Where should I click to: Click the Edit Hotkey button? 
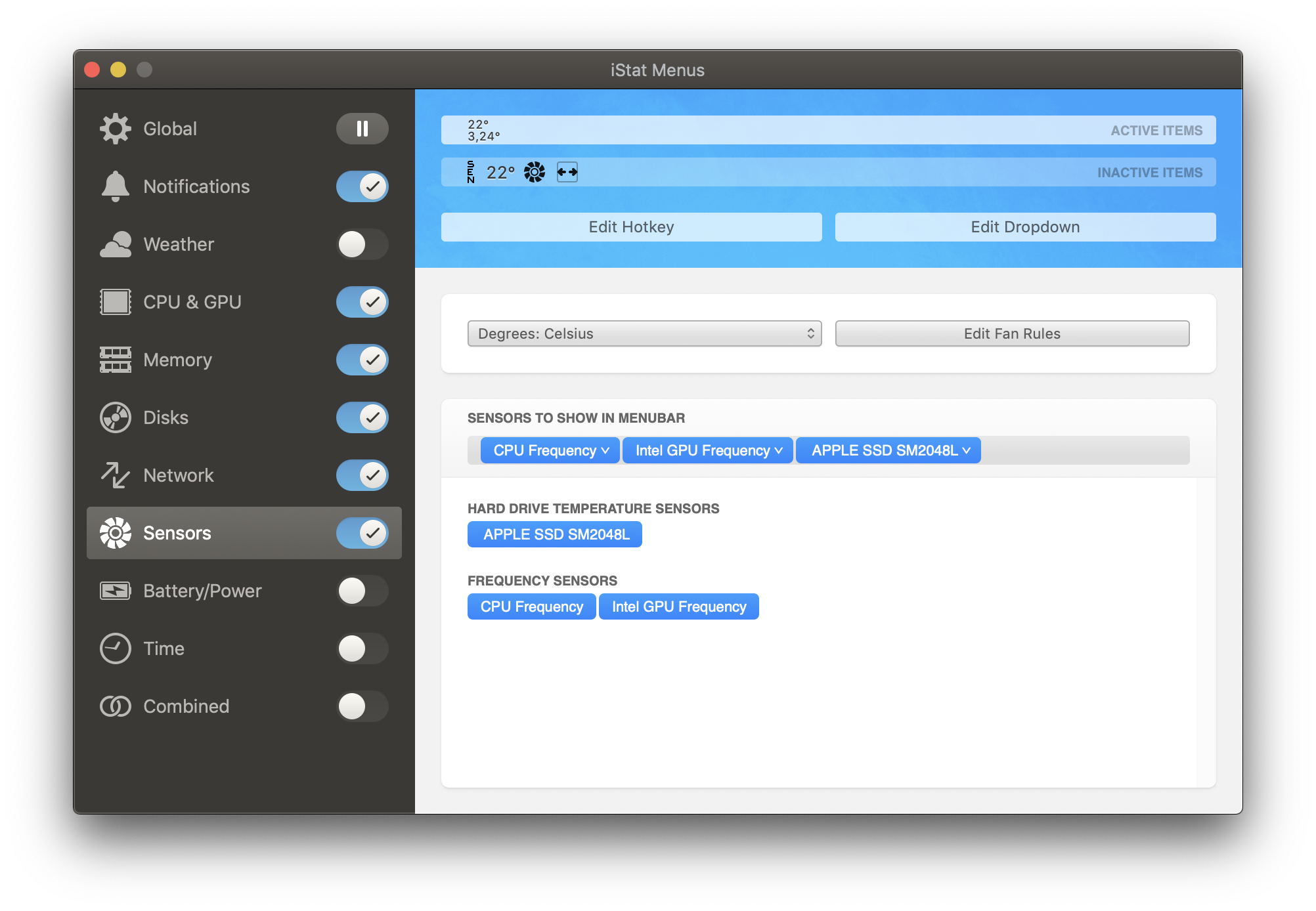pos(632,227)
